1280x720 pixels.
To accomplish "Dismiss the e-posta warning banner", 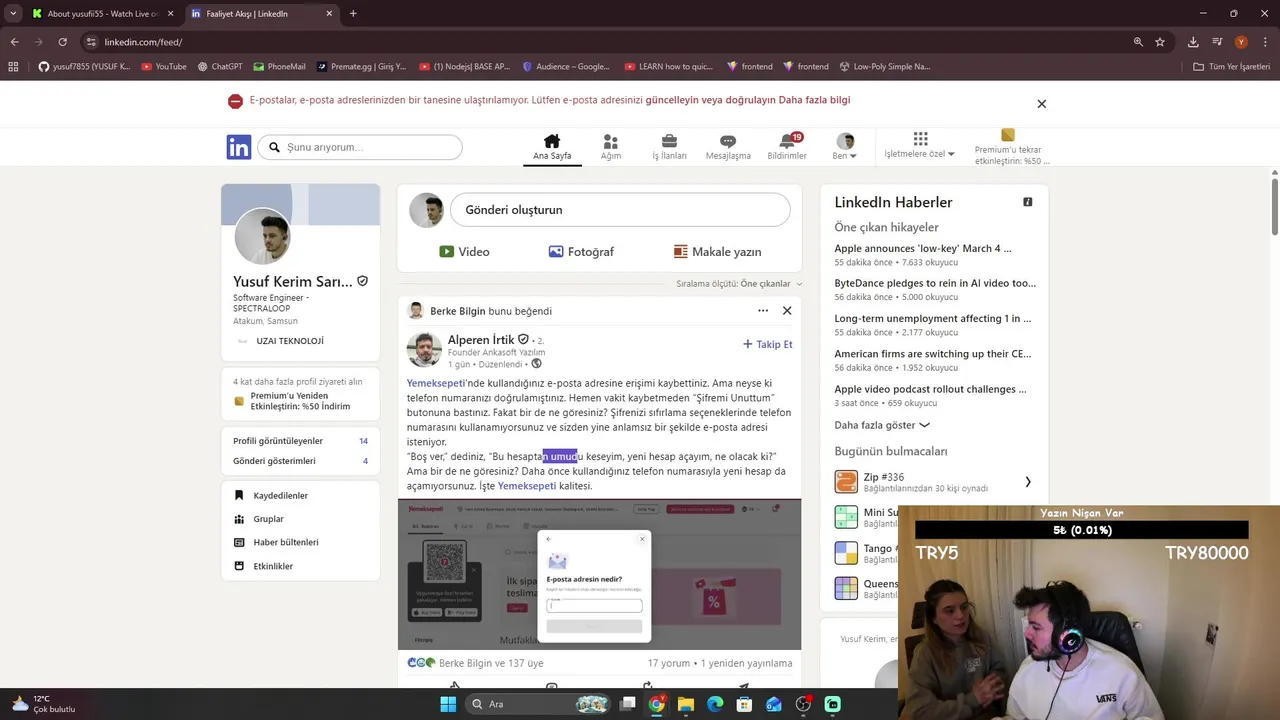I will (x=1041, y=104).
